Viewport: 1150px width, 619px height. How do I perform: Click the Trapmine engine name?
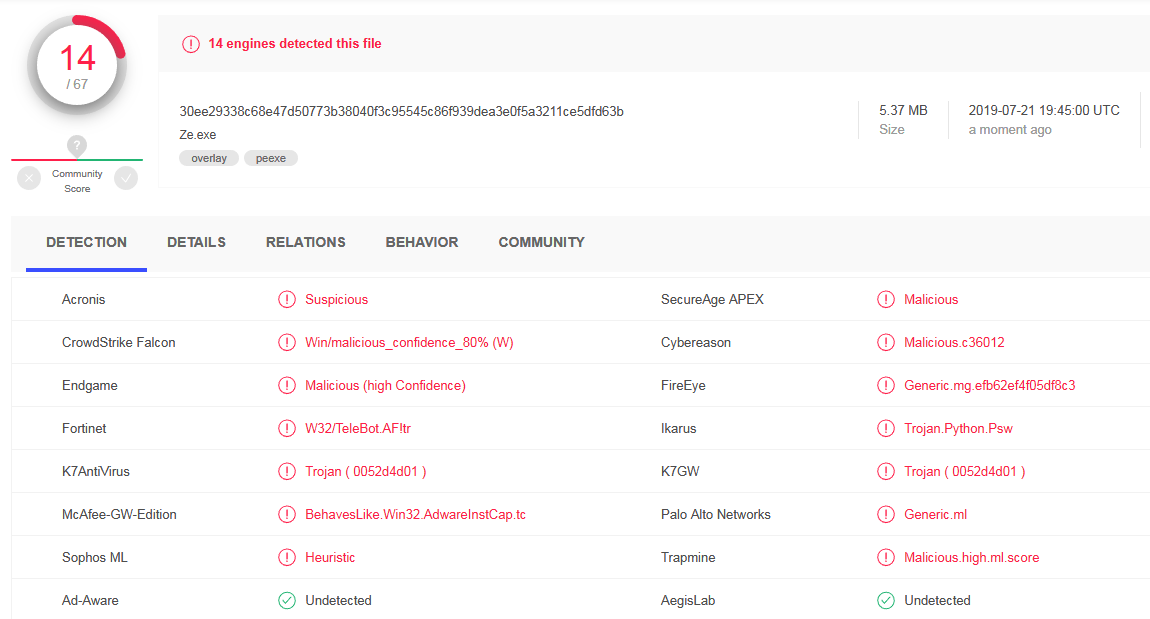pos(688,557)
